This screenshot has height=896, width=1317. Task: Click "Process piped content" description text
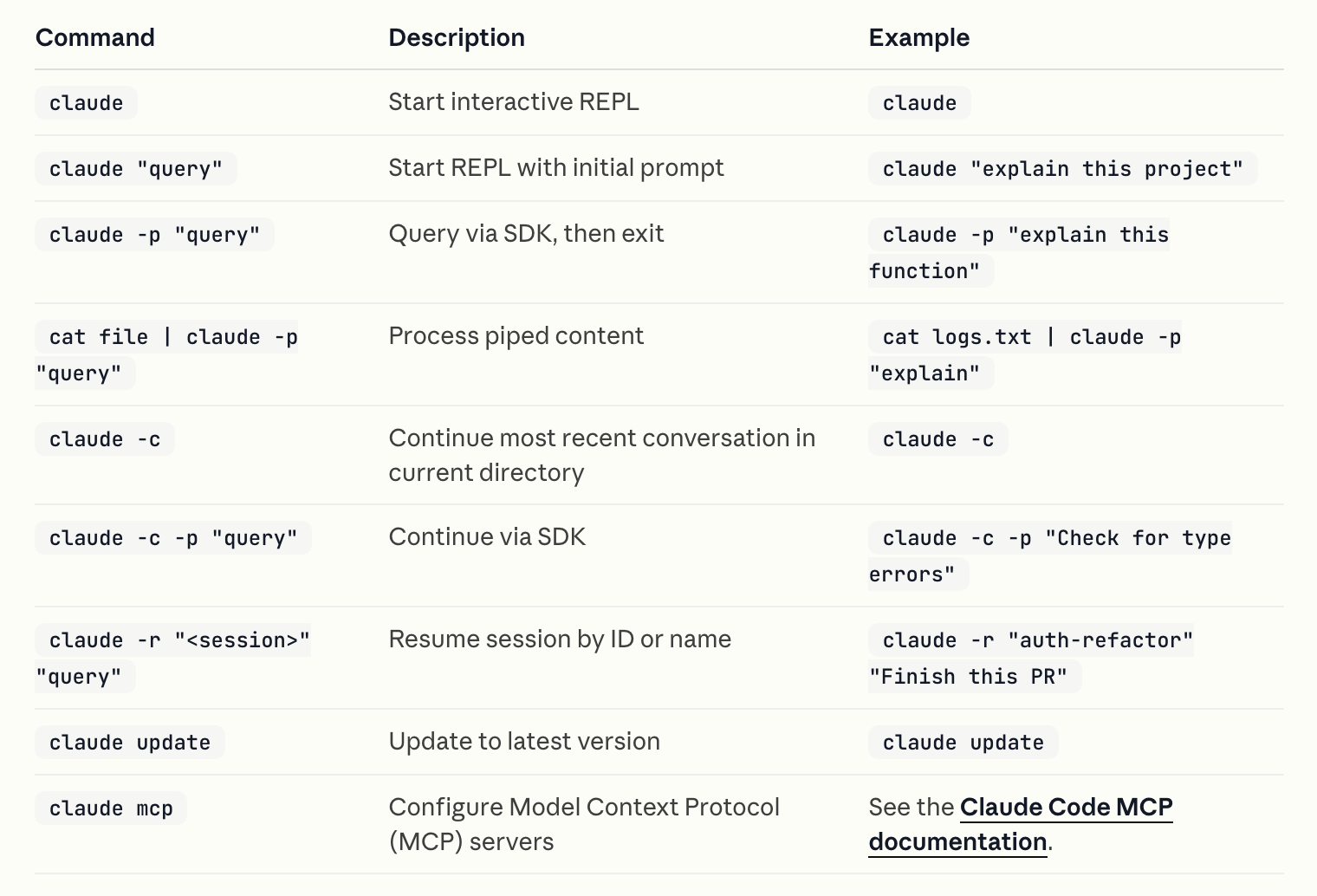click(516, 336)
